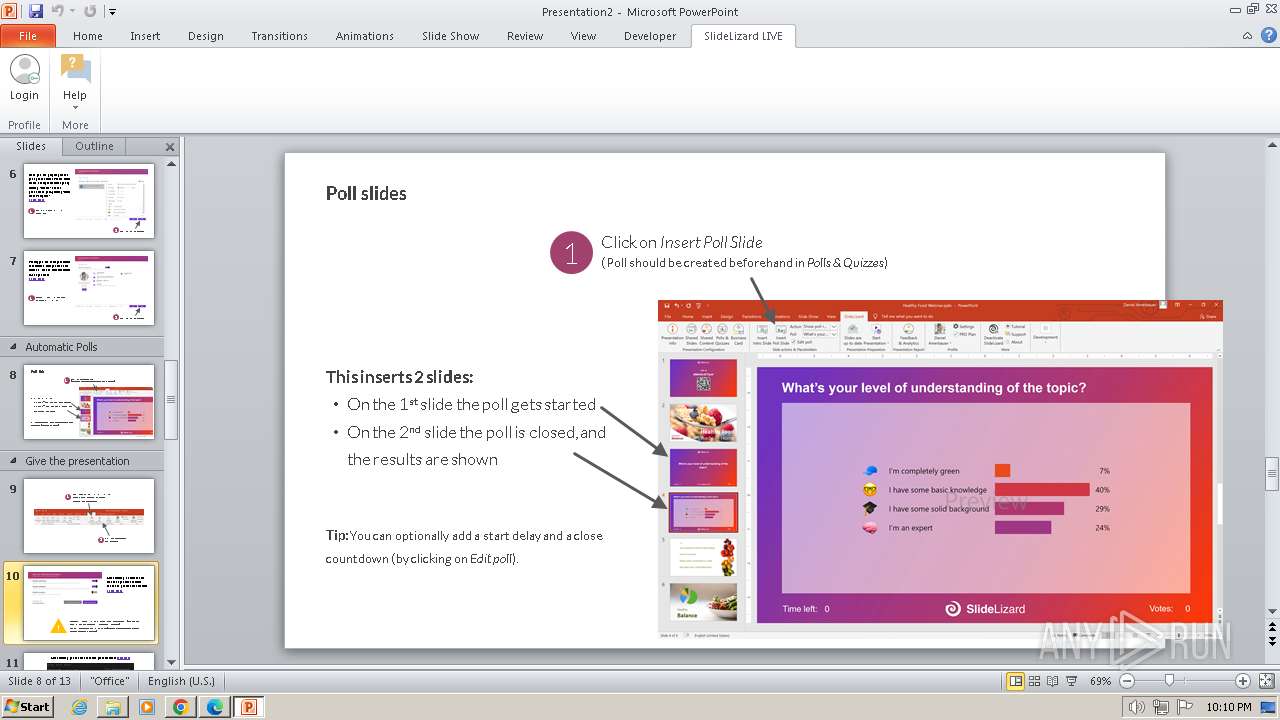Open the undo history dropdown arrow

point(72,12)
